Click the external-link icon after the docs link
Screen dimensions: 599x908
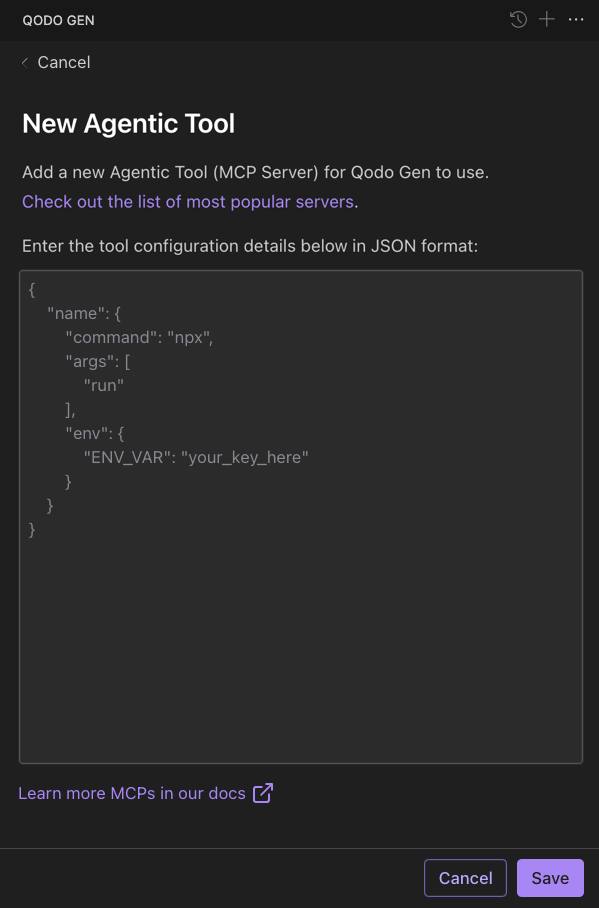[x=261, y=792]
